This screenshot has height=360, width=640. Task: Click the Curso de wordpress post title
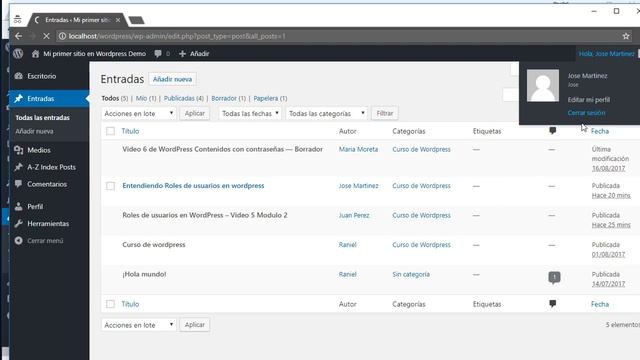(x=154, y=245)
